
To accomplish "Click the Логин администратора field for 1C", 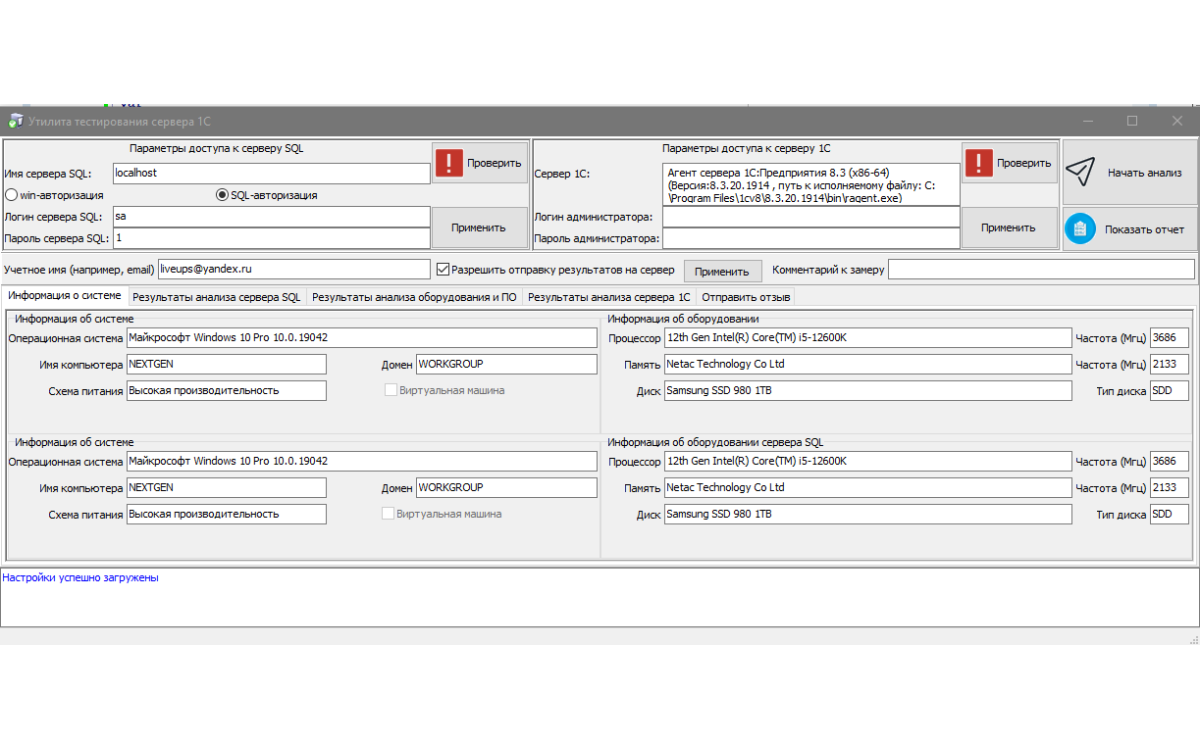I will tap(810, 217).
